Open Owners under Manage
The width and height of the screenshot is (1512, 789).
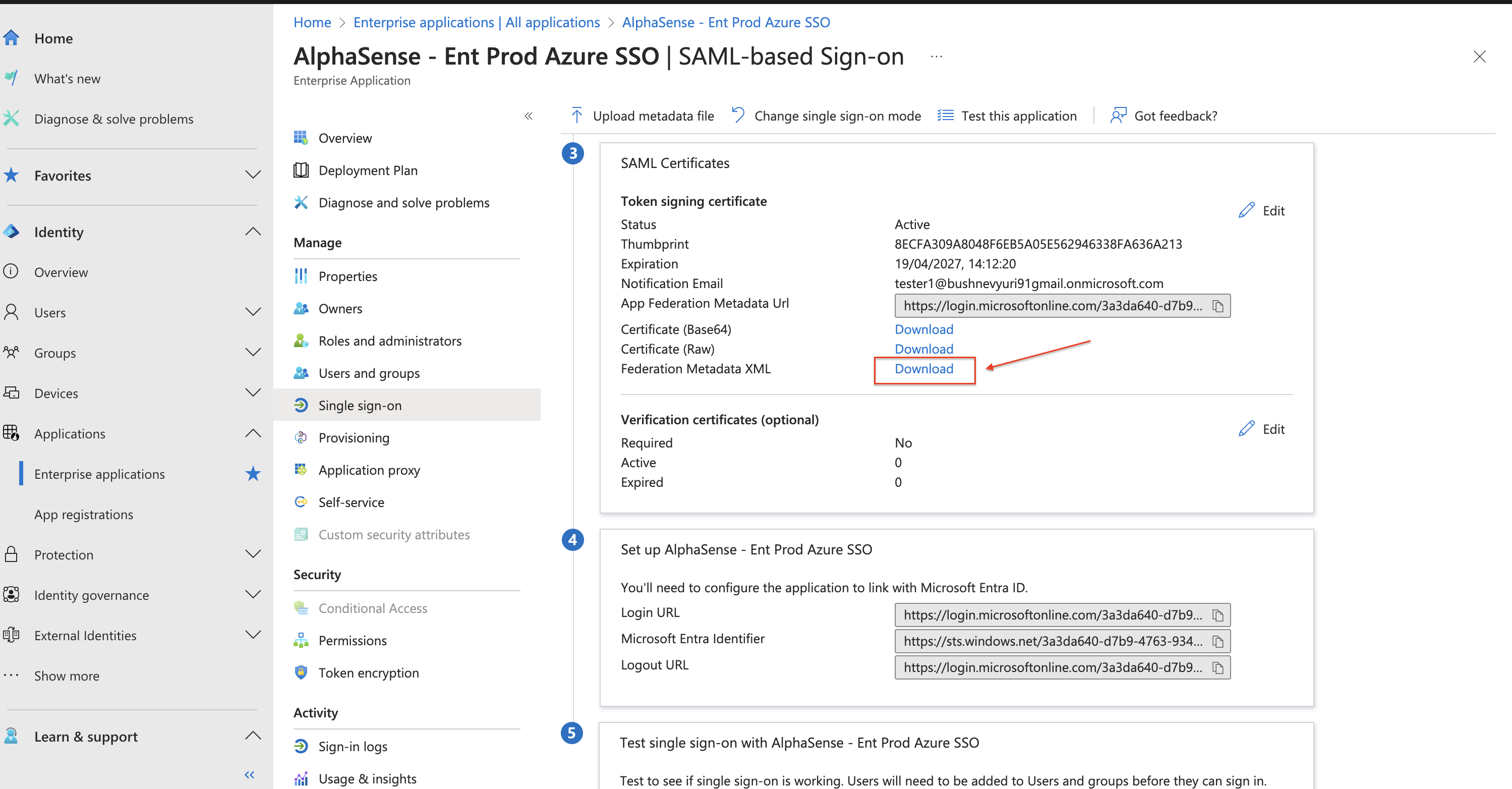[407, 308]
